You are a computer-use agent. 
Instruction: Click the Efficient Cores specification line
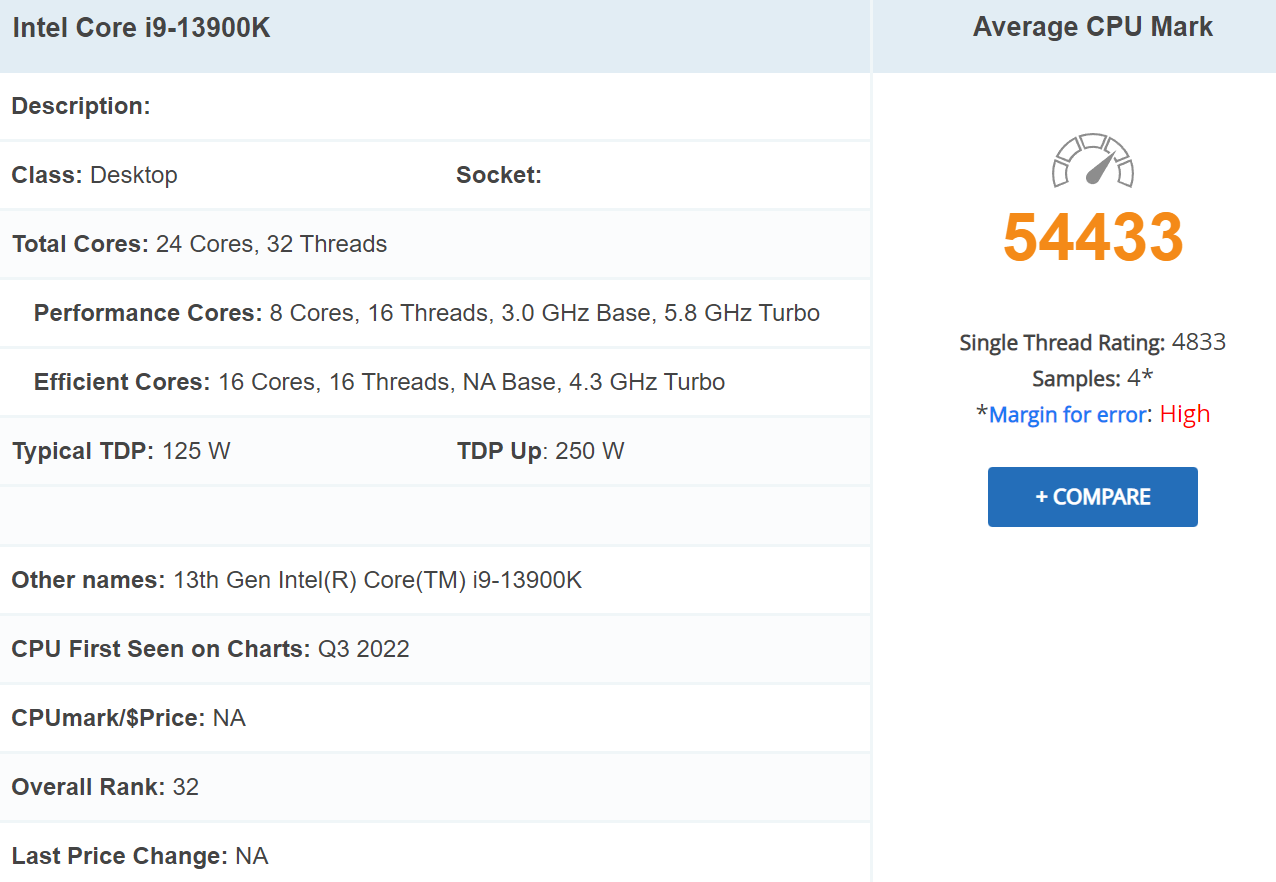click(x=380, y=381)
